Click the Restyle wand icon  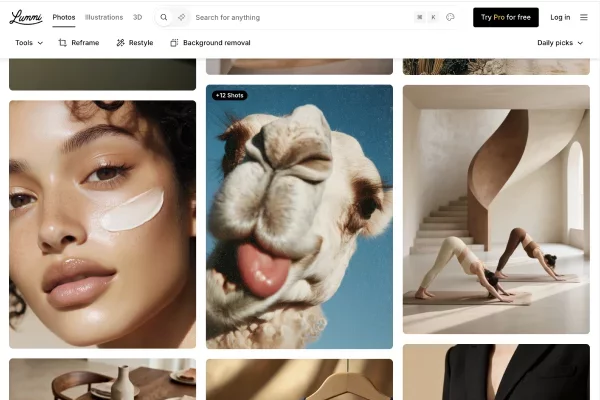(121, 43)
